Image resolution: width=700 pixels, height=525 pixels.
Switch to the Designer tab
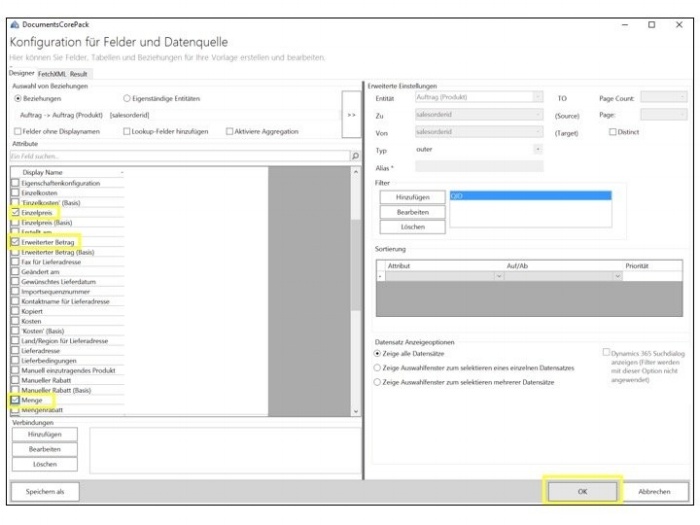point(21,73)
